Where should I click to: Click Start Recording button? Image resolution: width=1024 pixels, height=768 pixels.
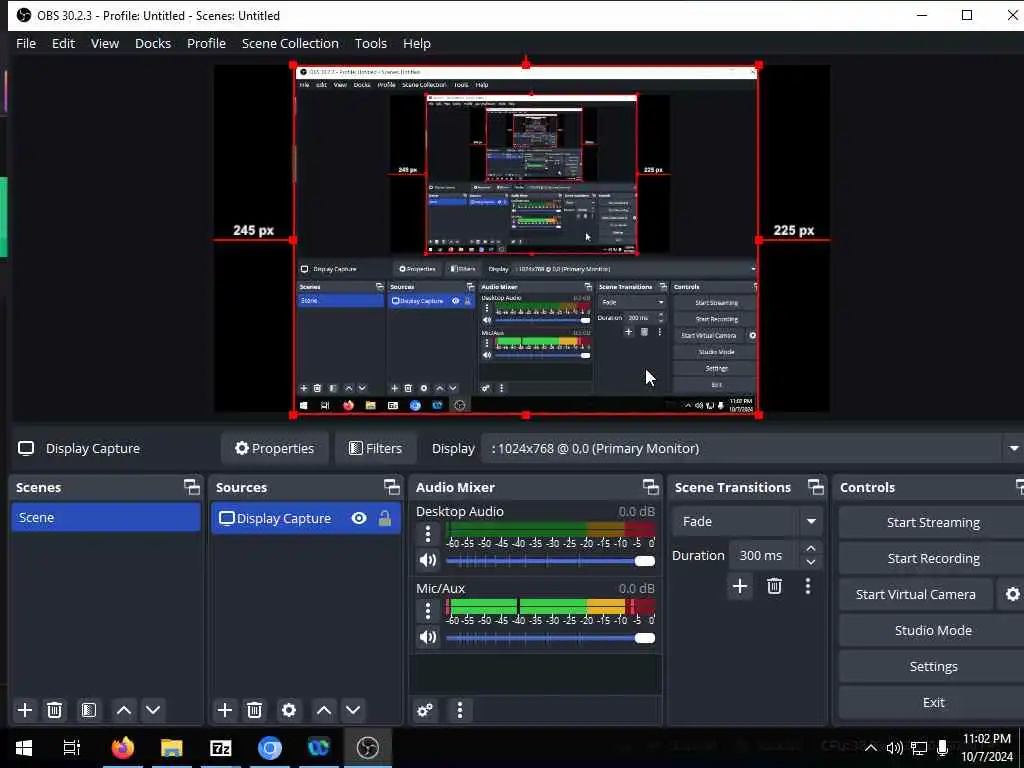933,558
